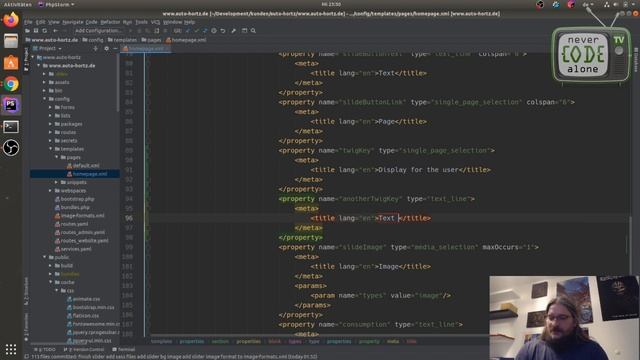Image resolution: width=640 pixels, height=360 pixels.
Task: Click the Synchronize toolbar icon
Action: tap(45, 31)
